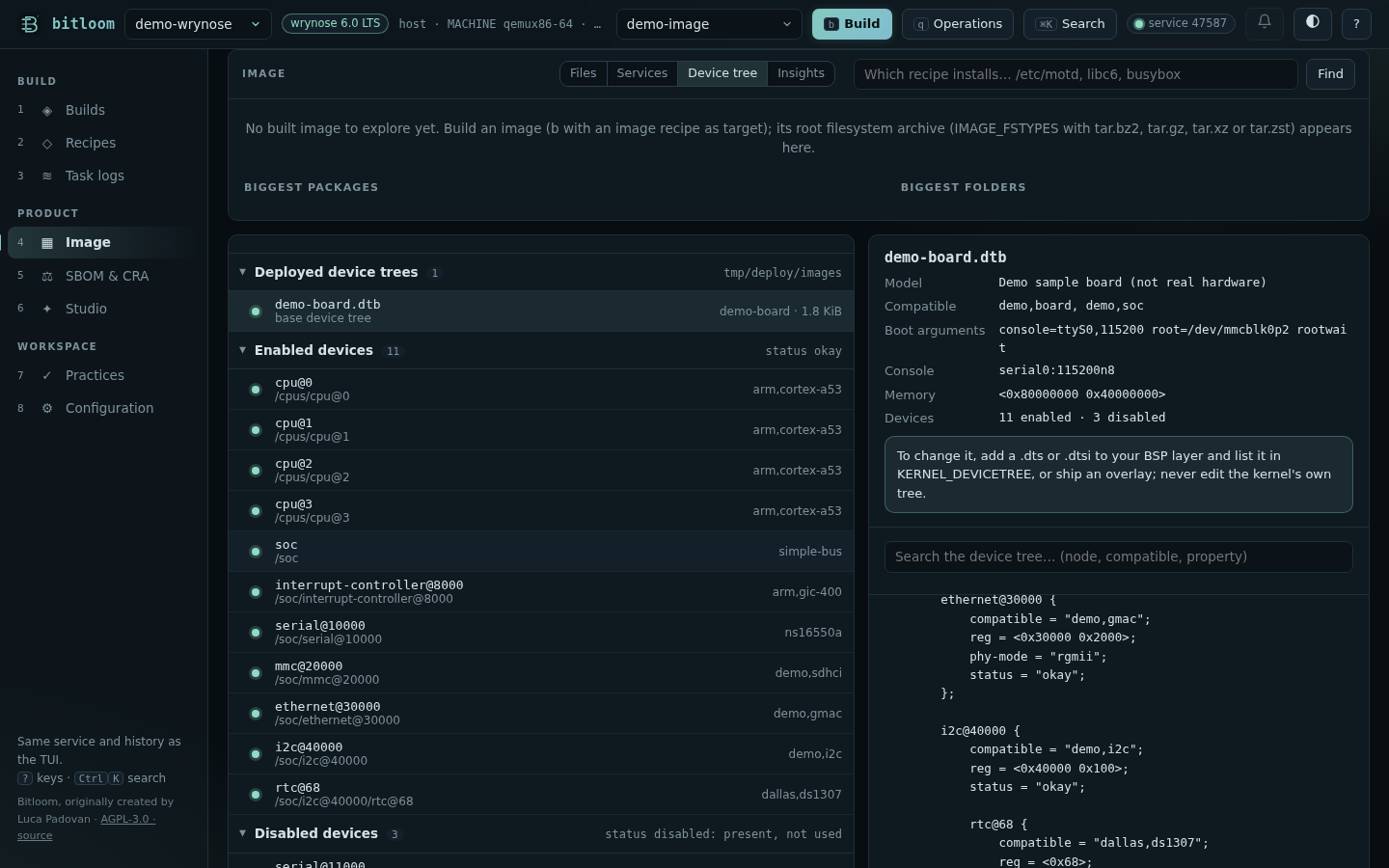Select the rtc@68 device row
The width and height of the screenshot is (1389, 868).
541,795
